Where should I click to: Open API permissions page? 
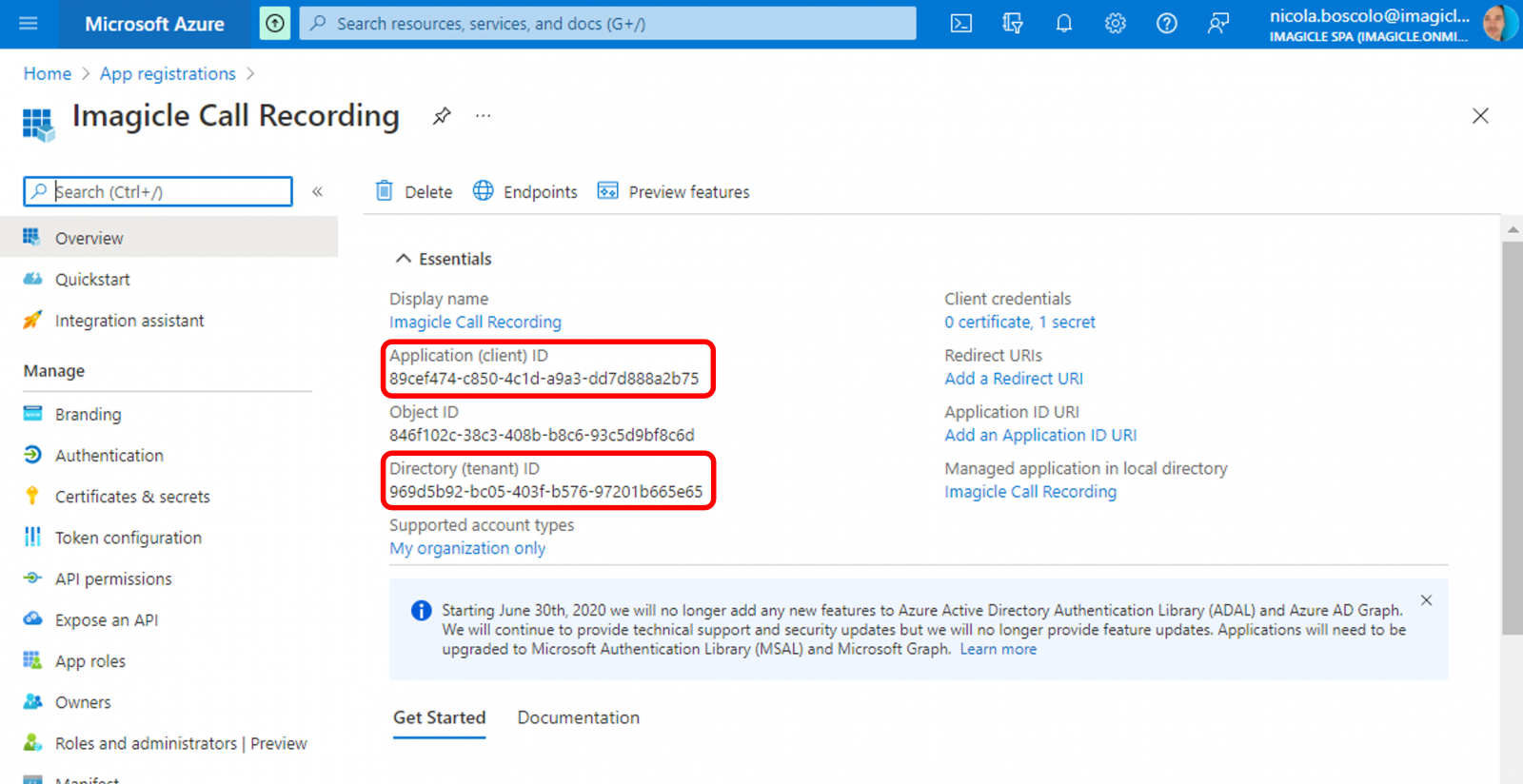(x=113, y=578)
